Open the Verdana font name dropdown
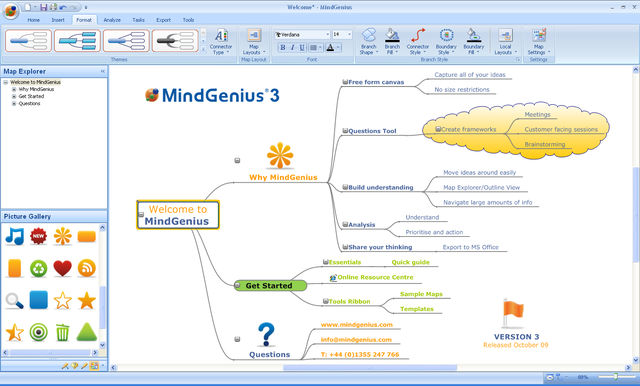The width and height of the screenshot is (640, 386). tap(302, 35)
